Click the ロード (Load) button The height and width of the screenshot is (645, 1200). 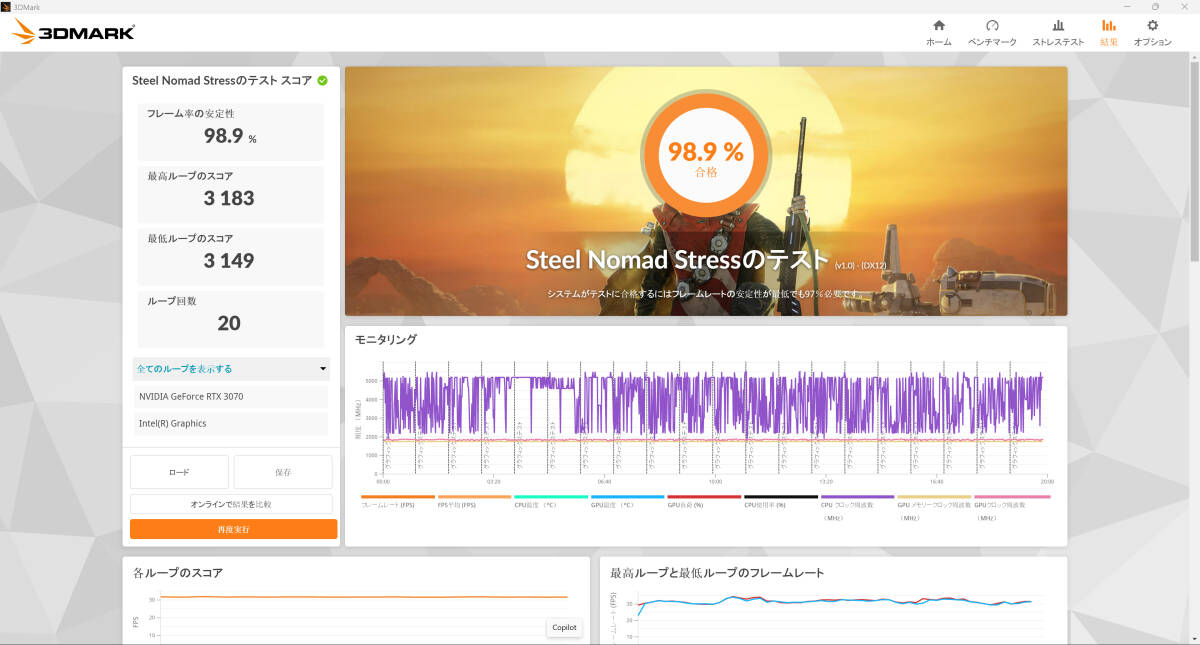coord(179,472)
